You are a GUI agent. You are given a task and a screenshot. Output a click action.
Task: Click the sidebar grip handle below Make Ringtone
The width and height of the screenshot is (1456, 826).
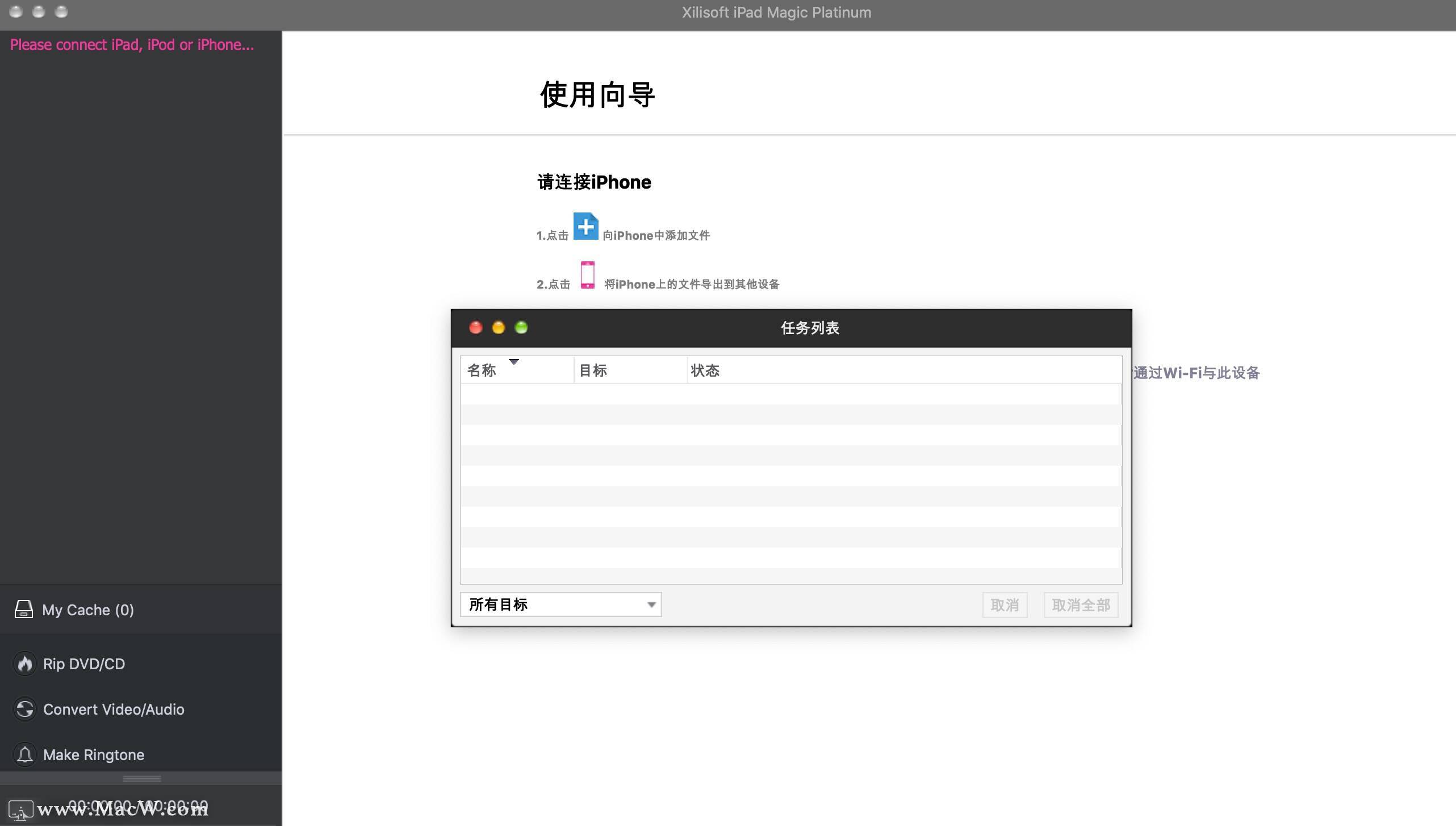tap(141, 778)
